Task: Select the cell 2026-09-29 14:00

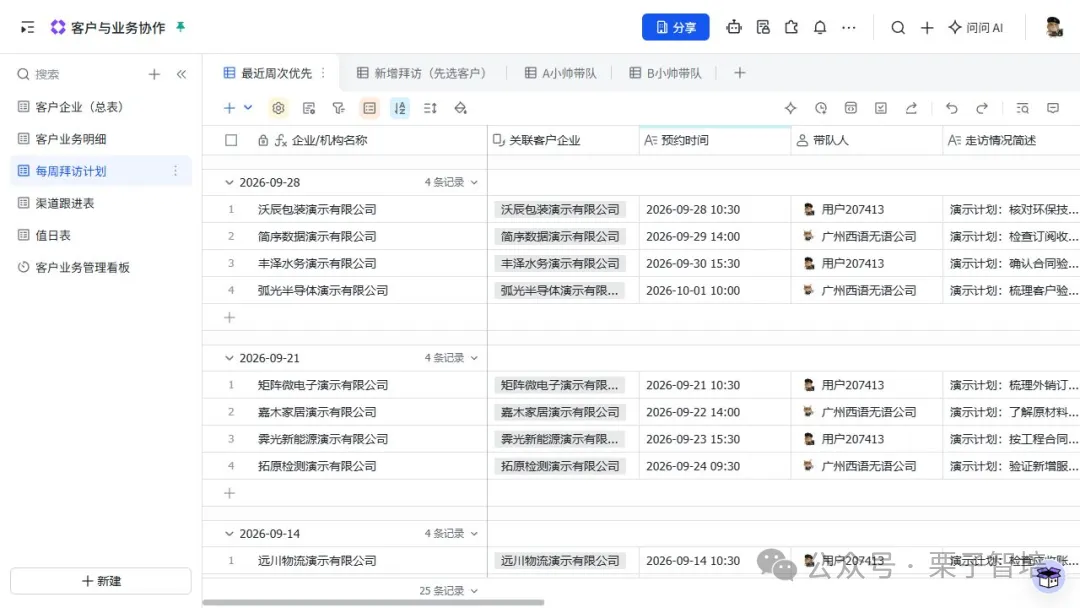Action: [x=715, y=236]
